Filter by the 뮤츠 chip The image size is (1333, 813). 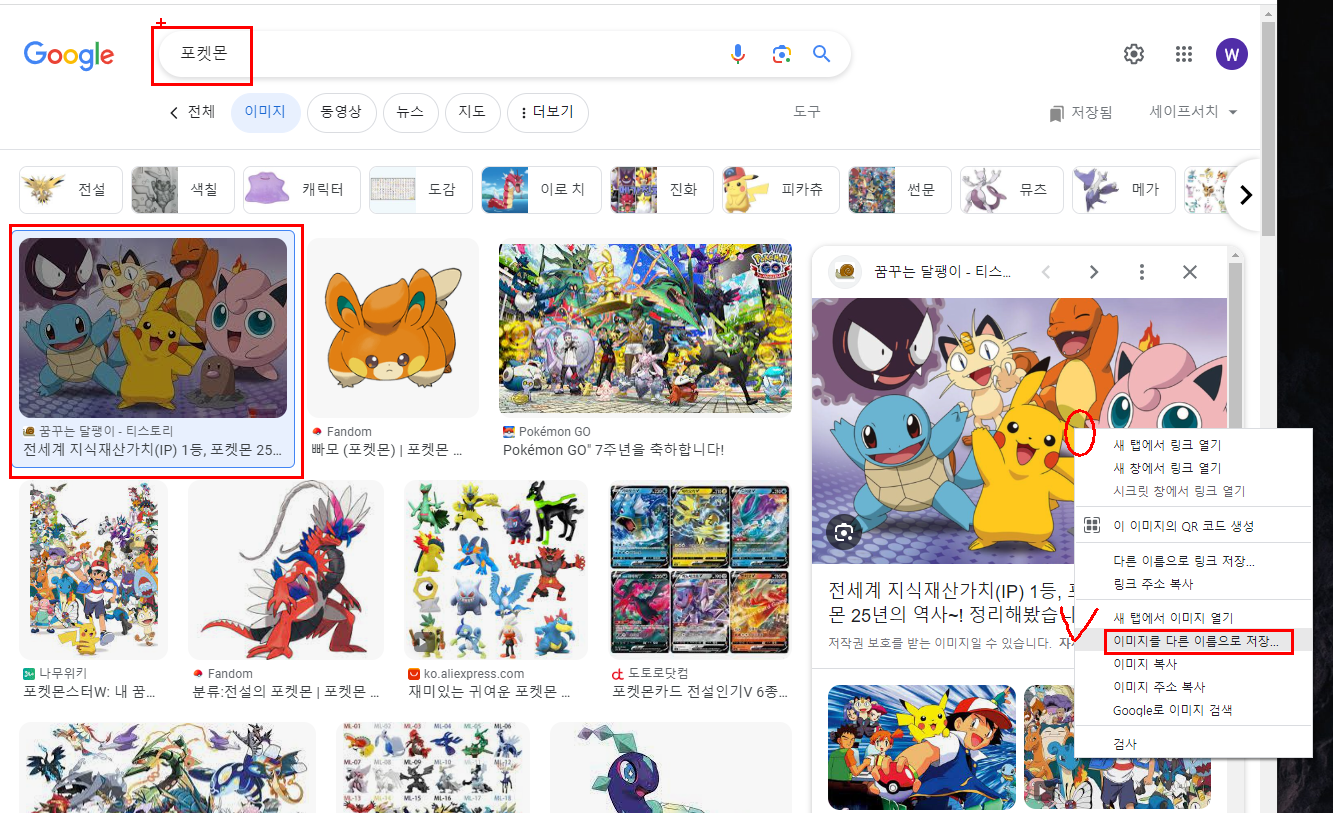click(1012, 190)
